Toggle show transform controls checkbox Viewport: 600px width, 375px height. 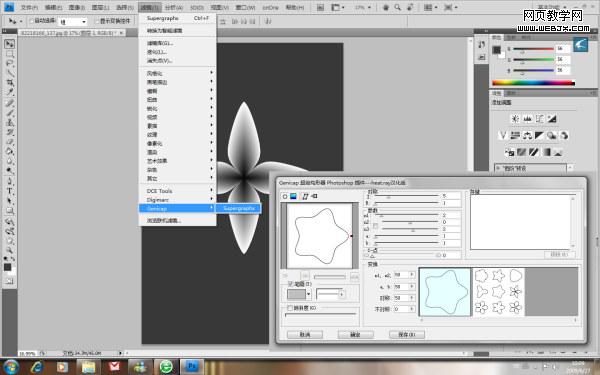tap(97, 21)
